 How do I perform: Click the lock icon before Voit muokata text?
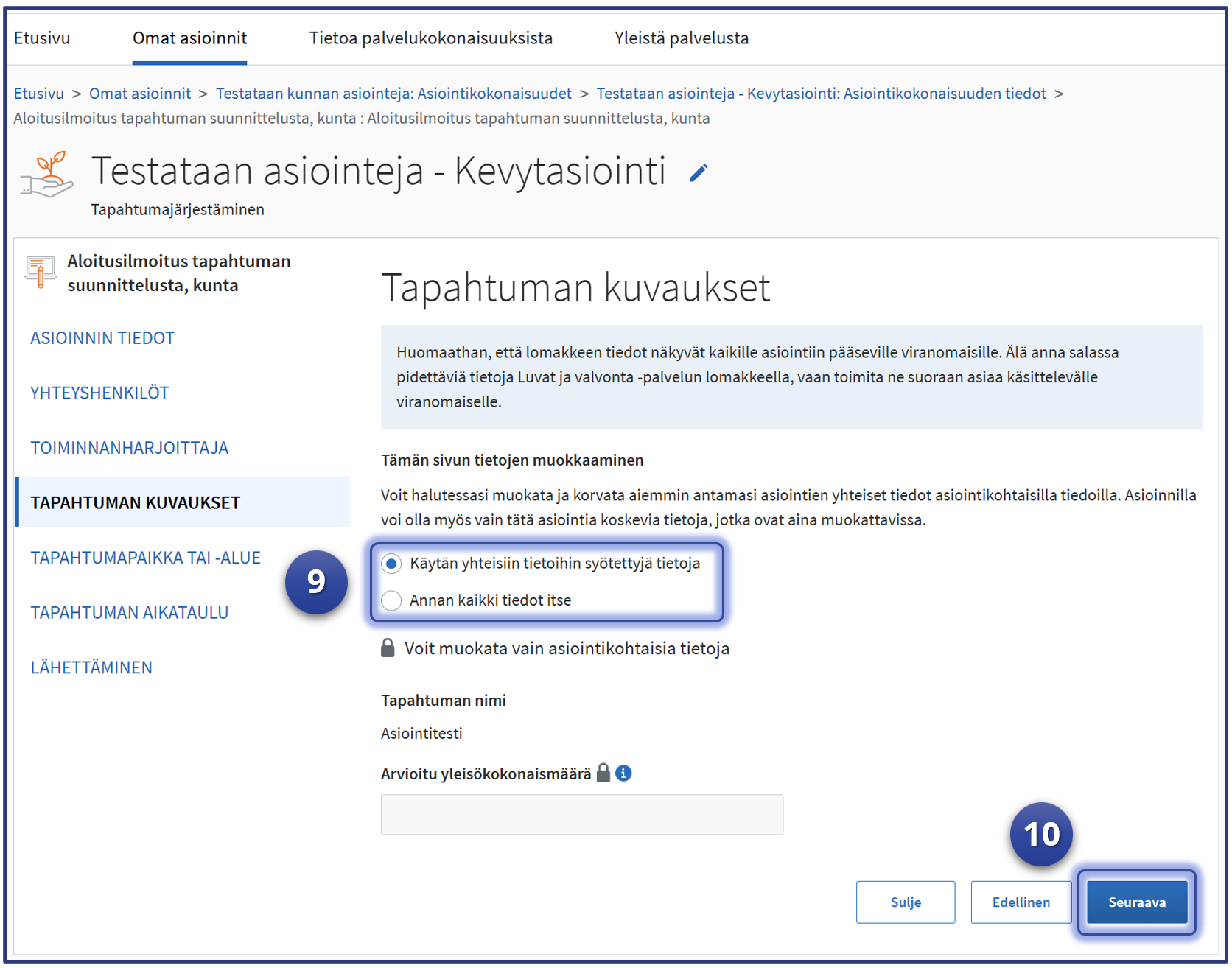coord(388,648)
